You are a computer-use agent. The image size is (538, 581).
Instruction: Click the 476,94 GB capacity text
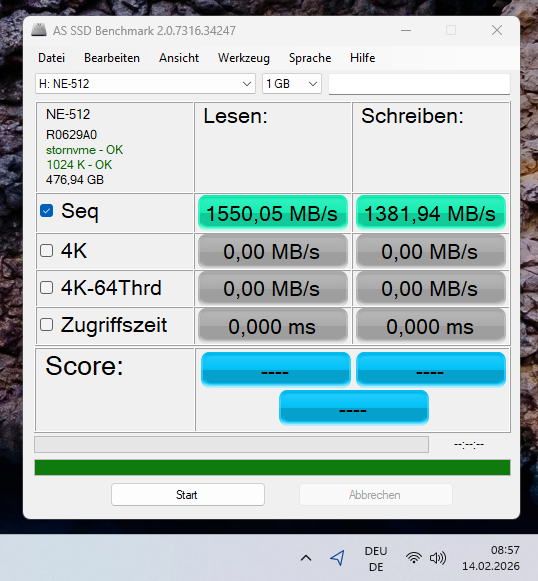75,180
